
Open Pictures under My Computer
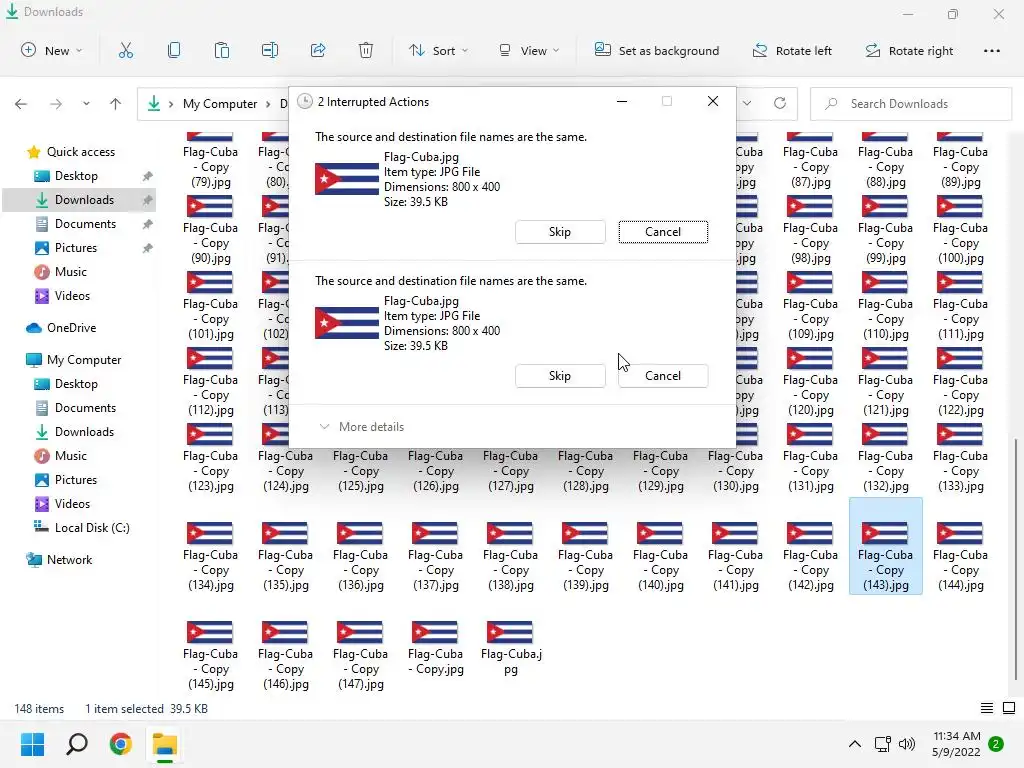tap(75, 480)
